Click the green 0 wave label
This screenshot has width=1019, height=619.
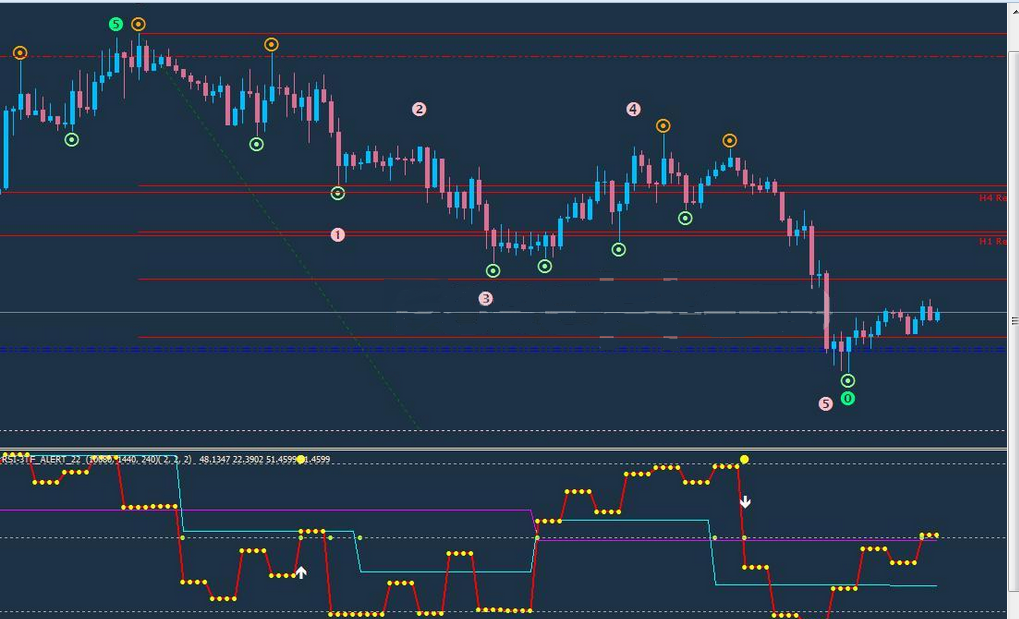pyautogui.click(x=847, y=399)
